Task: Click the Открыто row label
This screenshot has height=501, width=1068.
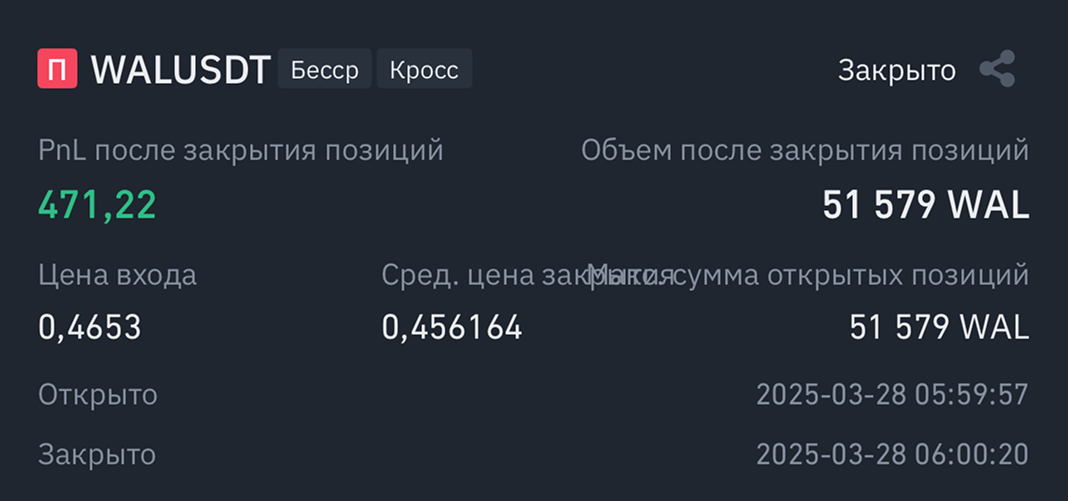Action: [x=98, y=395]
